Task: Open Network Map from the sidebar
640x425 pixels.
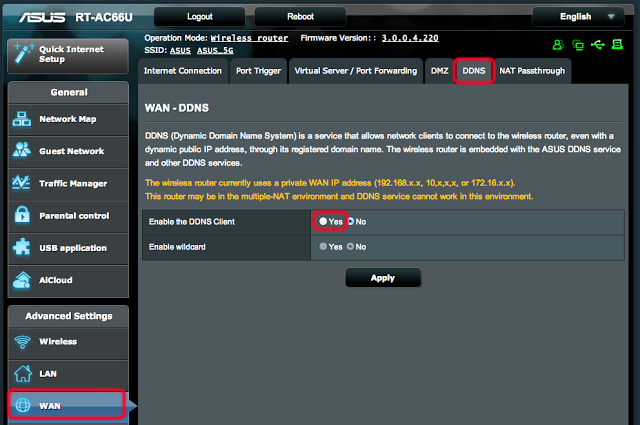Action: 68,119
